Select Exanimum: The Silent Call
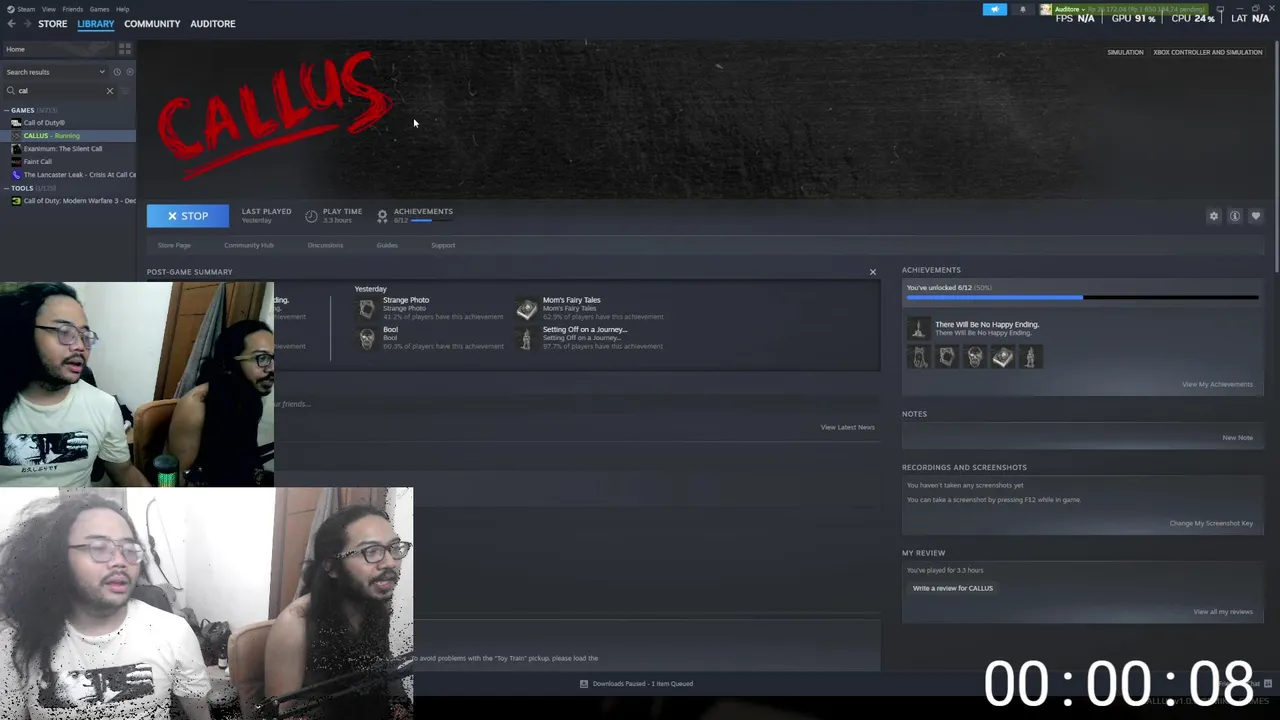 point(63,149)
